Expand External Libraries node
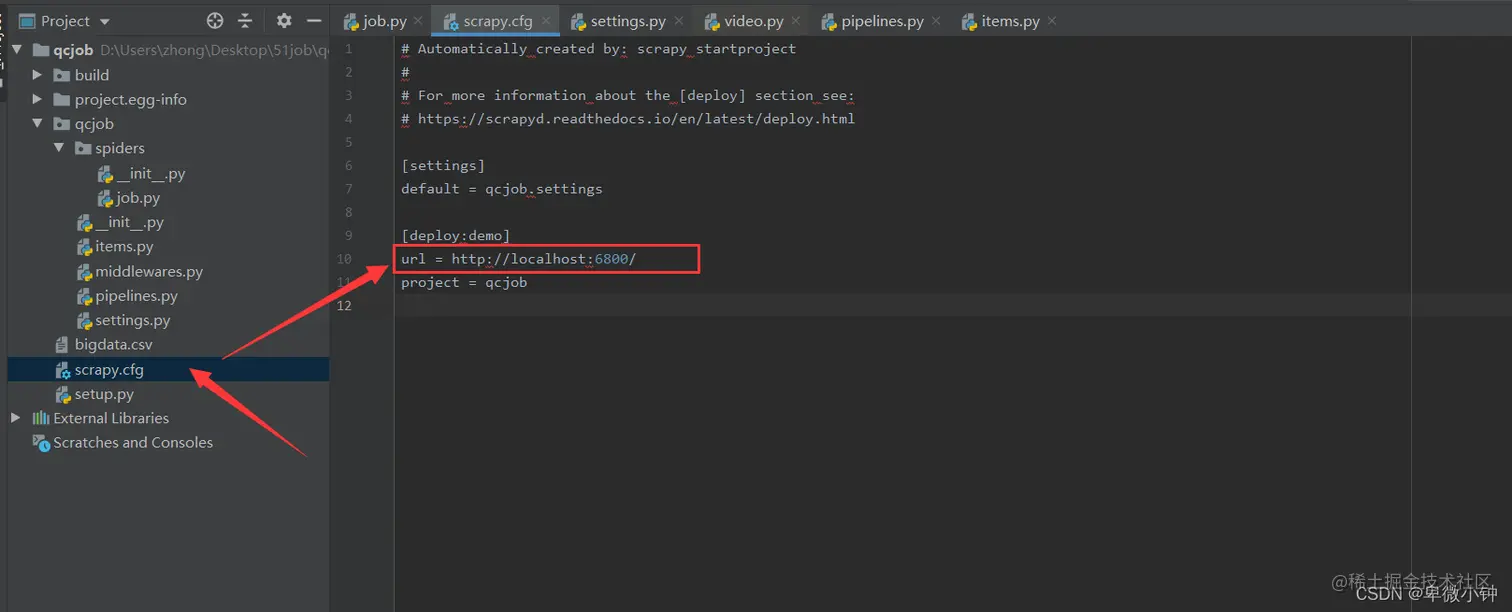This screenshot has width=1512, height=612. tap(15, 418)
